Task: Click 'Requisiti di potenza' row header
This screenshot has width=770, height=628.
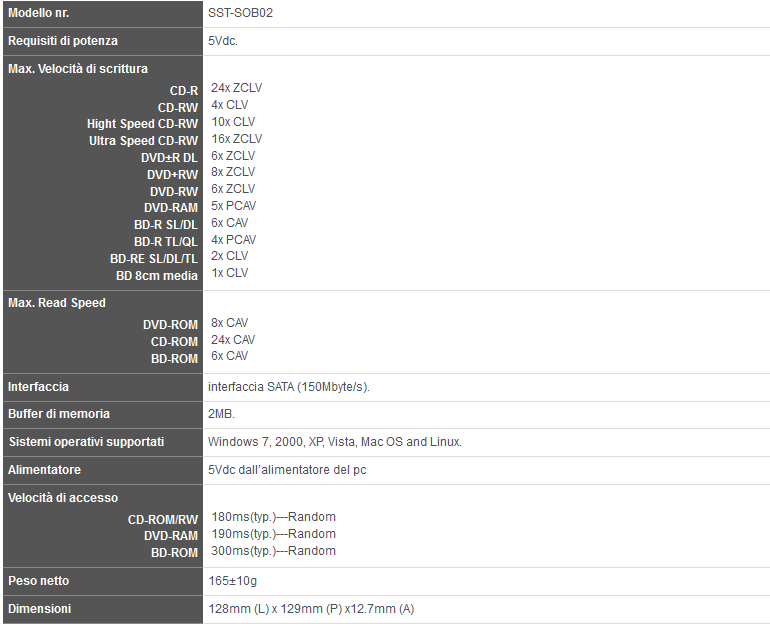Action: (63, 41)
